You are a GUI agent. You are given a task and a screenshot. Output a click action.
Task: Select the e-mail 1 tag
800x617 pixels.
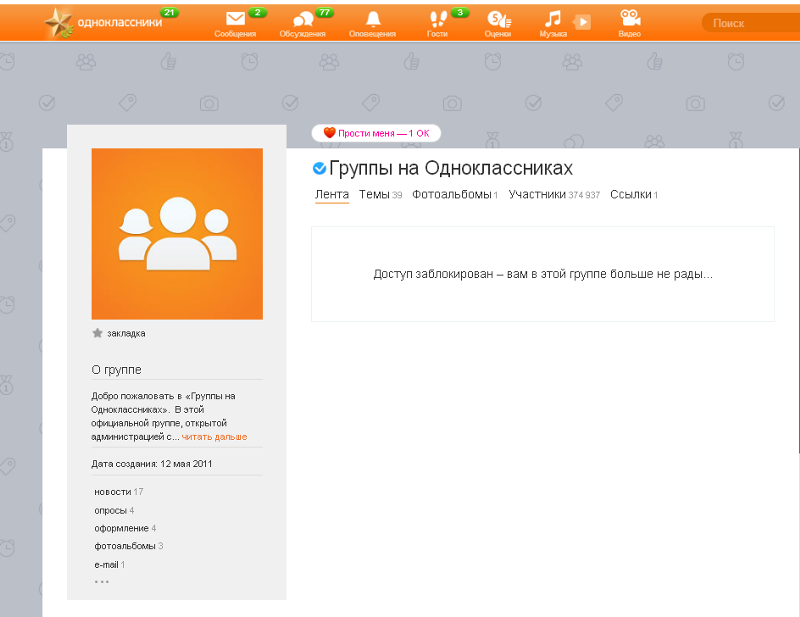pyautogui.click(x=109, y=565)
